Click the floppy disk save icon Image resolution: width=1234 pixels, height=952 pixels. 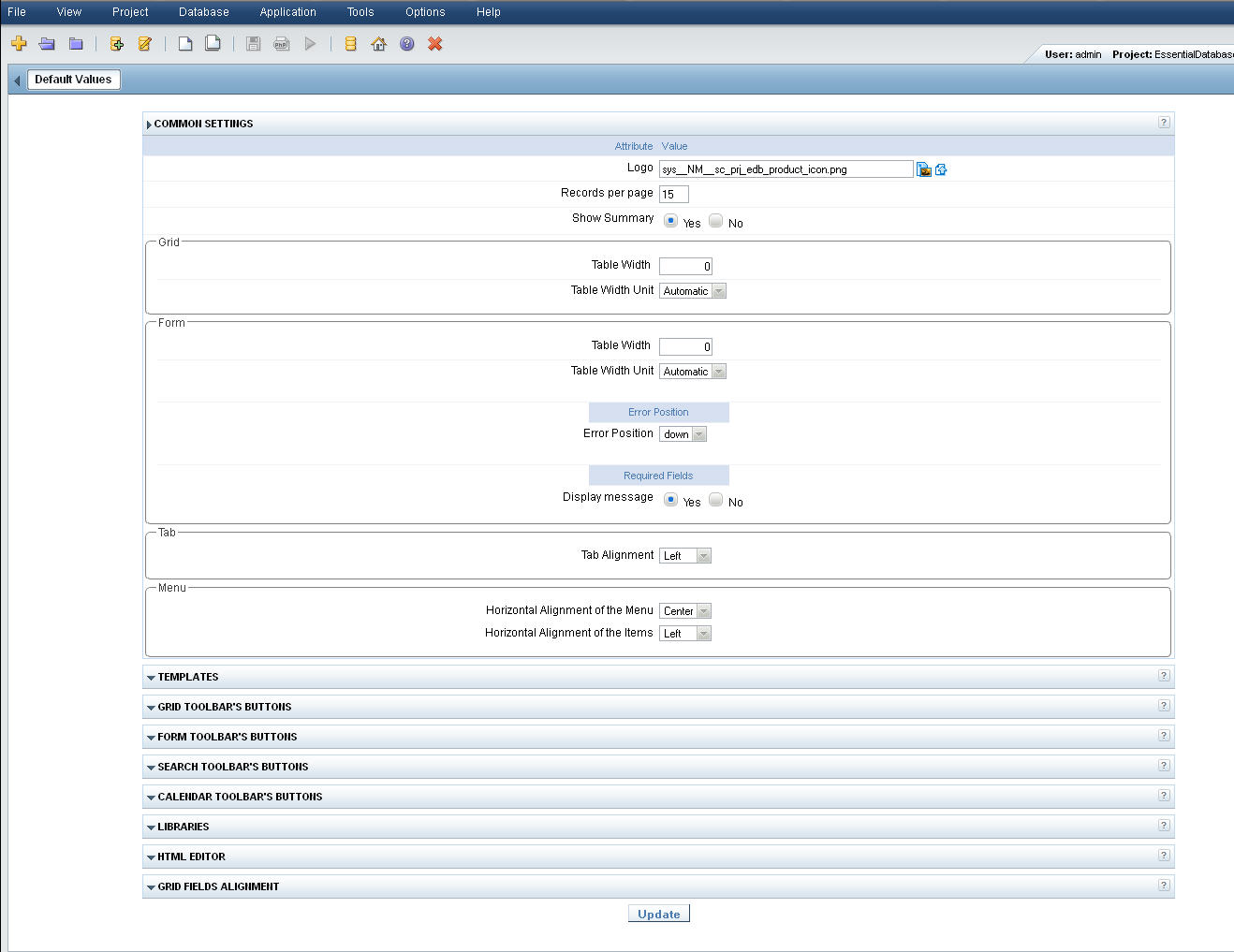pos(253,44)
